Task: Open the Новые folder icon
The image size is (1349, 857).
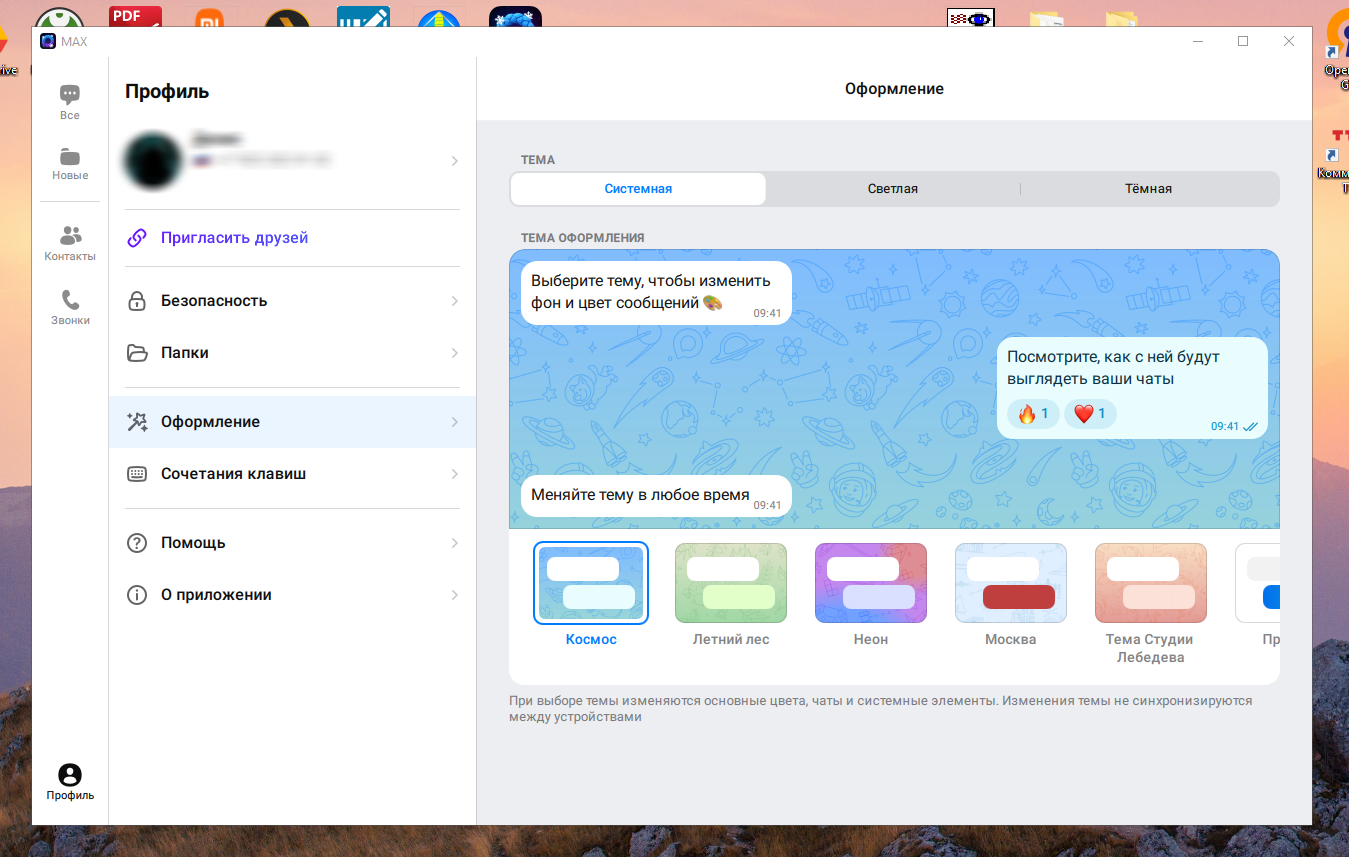Action: point(70,157)
